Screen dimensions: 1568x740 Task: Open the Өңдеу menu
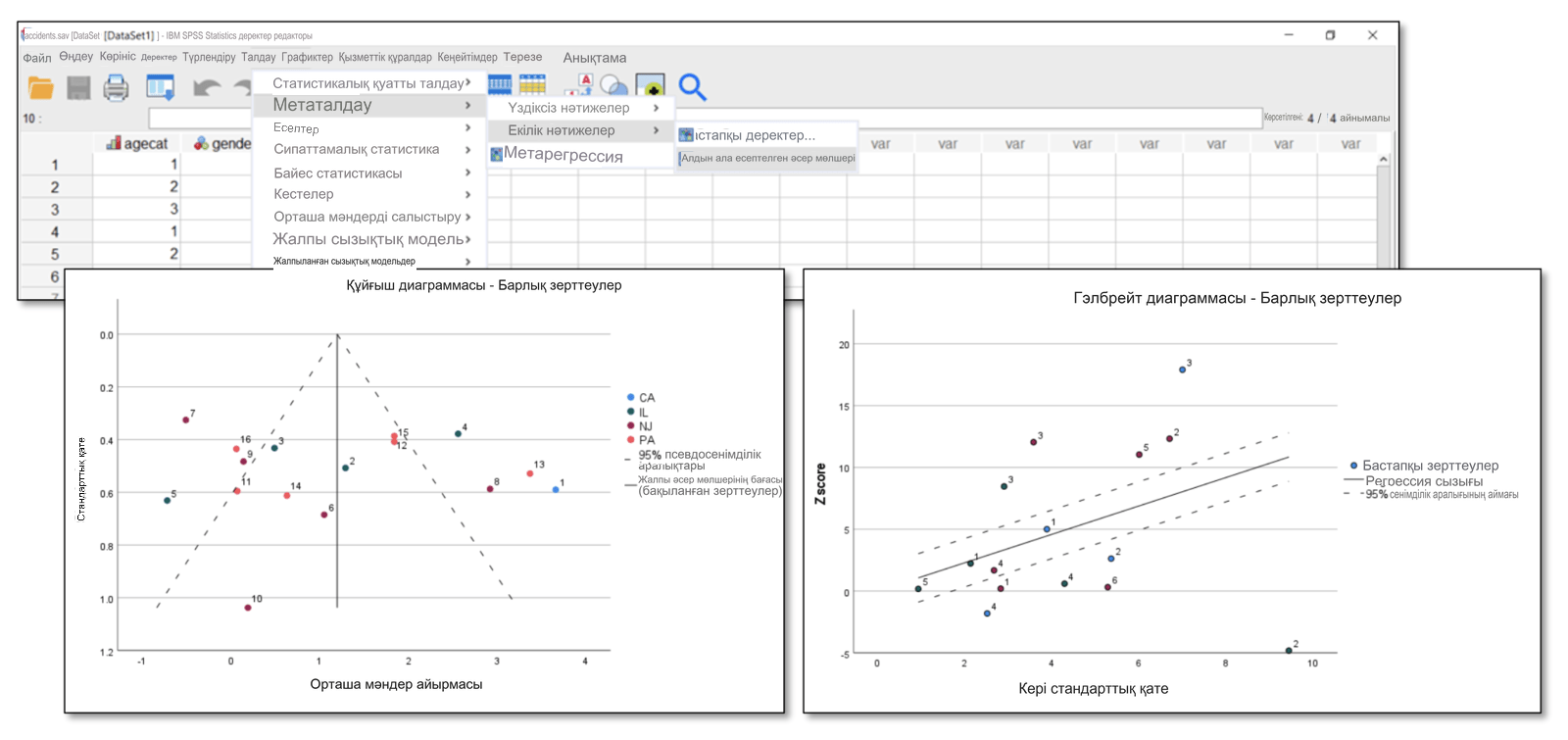pos(75,57)
